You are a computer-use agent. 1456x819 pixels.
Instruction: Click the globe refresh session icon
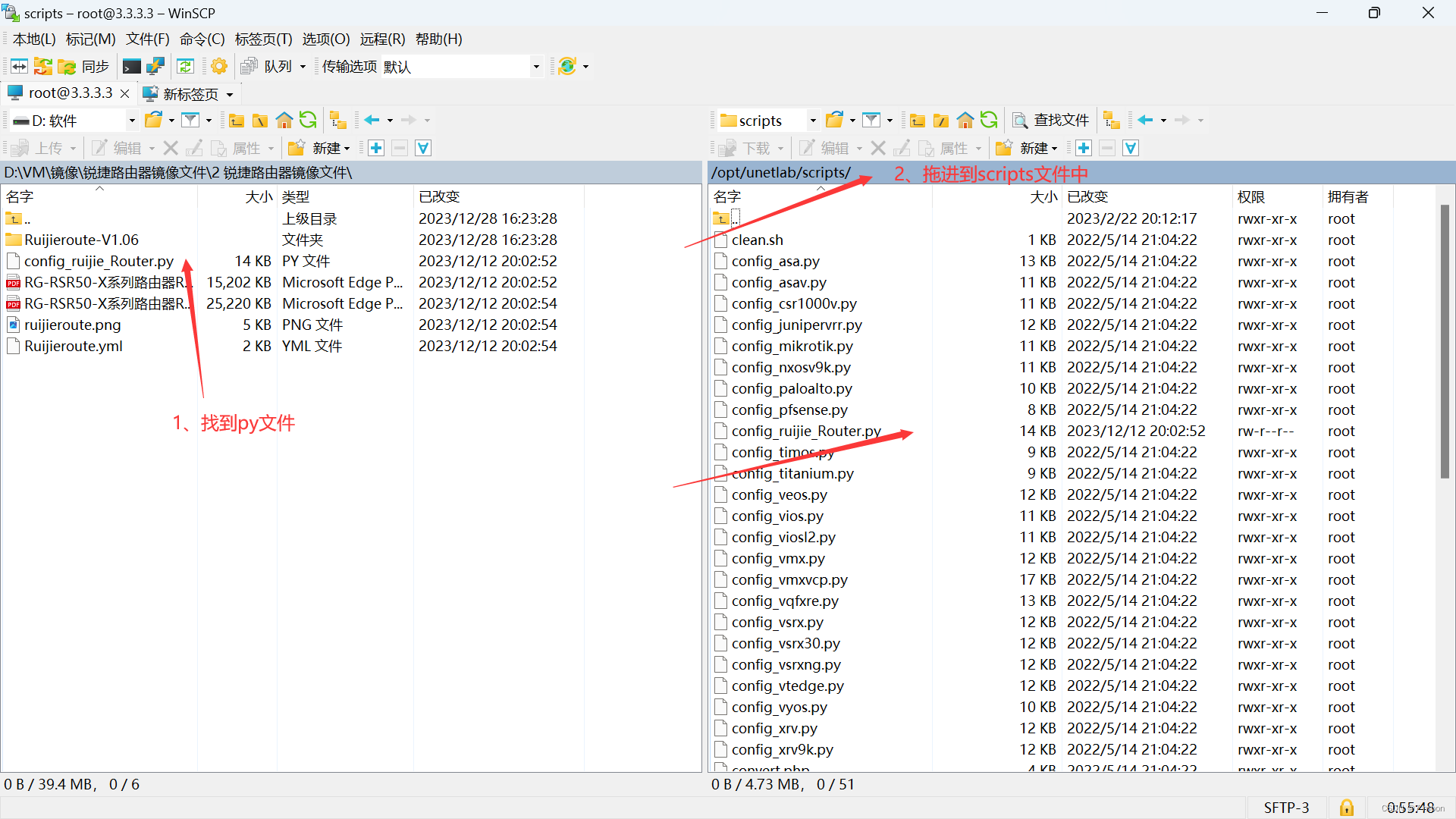pyautogui.click(x=567, y=67)
